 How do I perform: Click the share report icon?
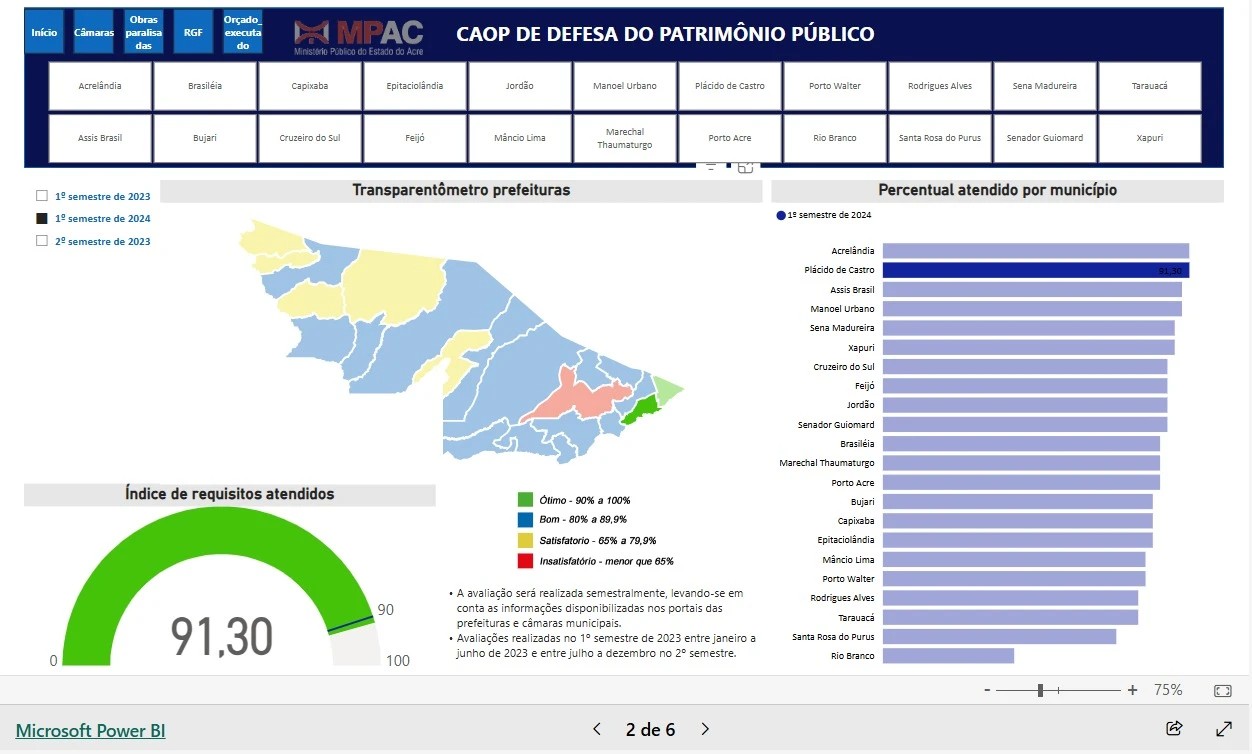point(1174,729)
